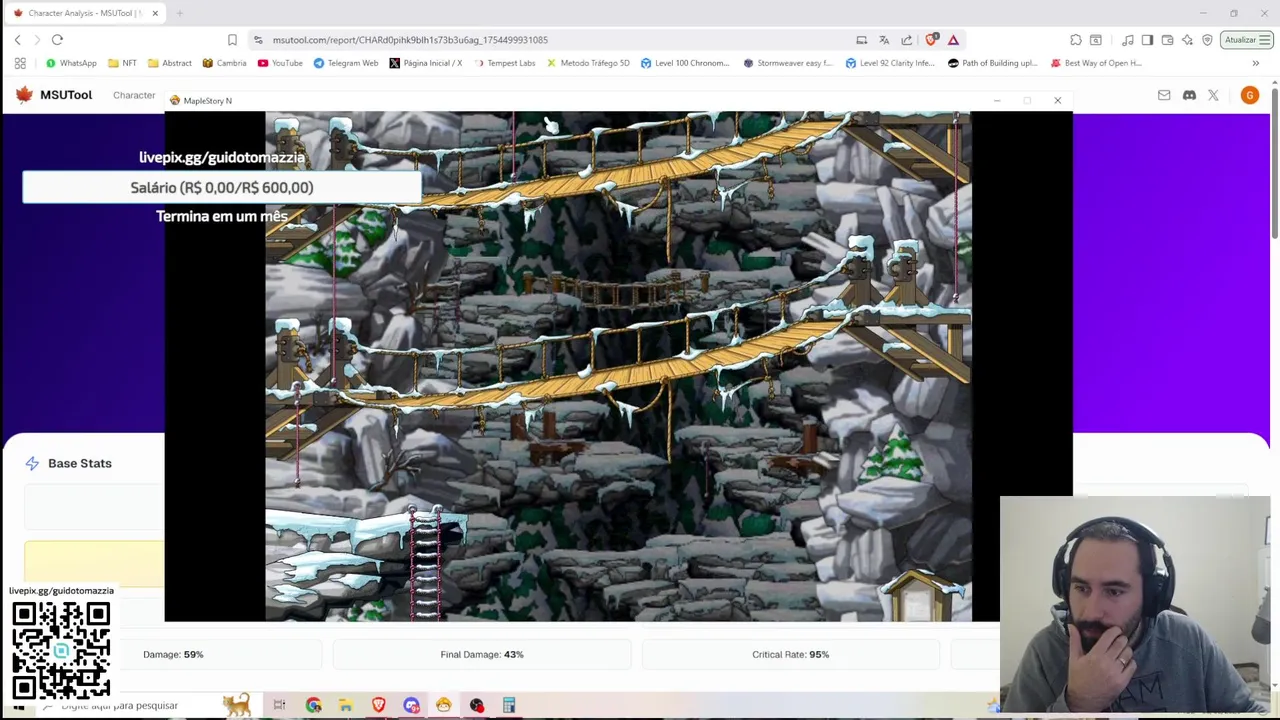
Task: Open the Telegram Web bookmark
Action: click(x=346, y=63)
